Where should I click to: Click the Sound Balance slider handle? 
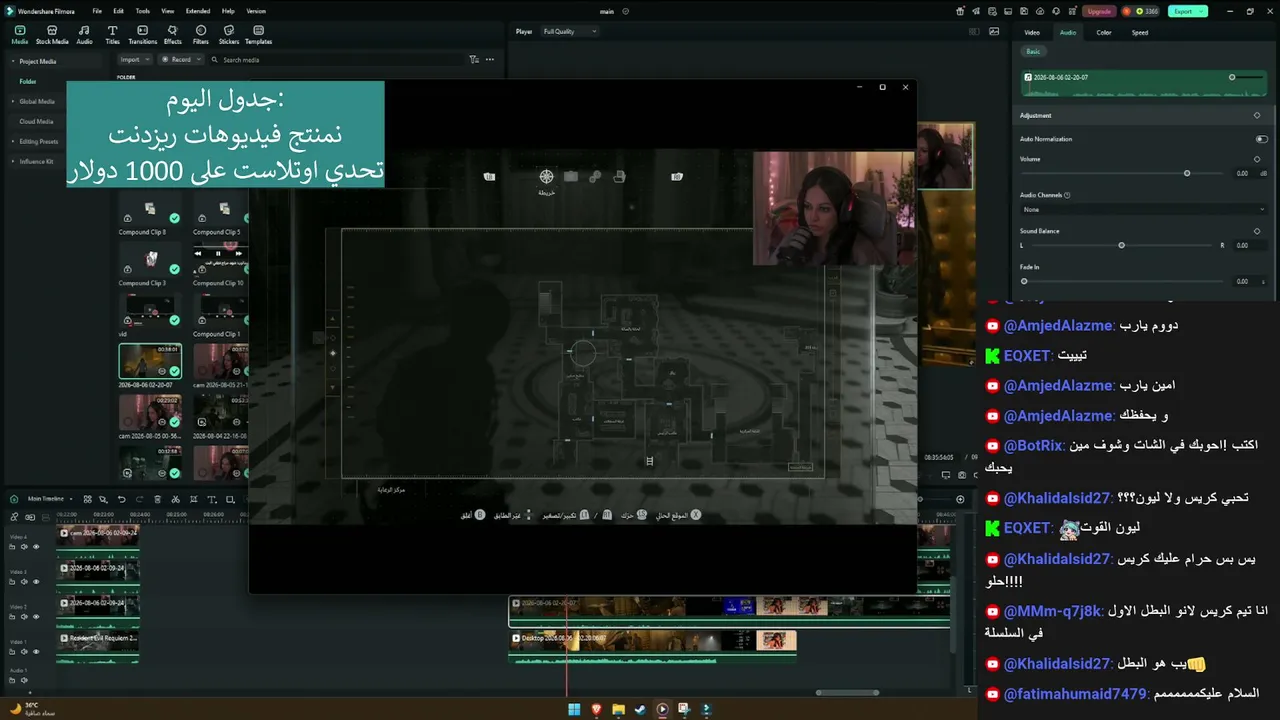click(x=1121, y=245)
